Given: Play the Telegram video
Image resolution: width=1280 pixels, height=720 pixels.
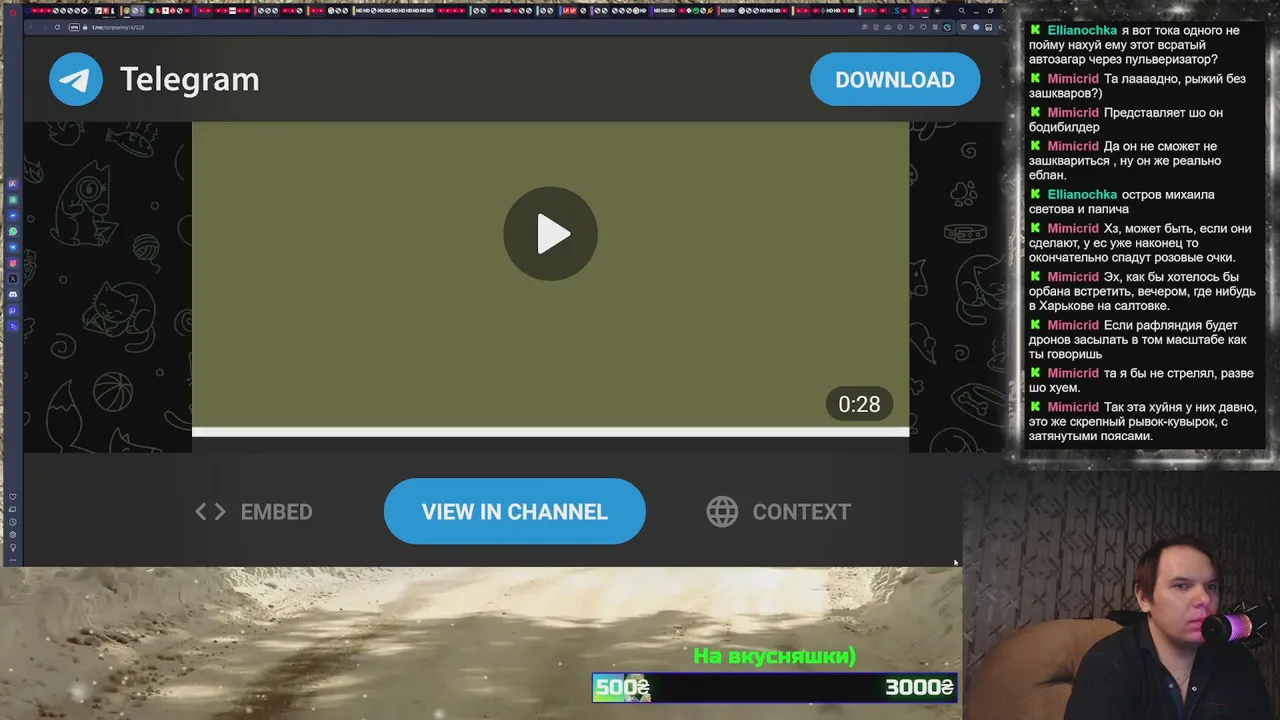Looking at the screenshot, I should 550,233.
